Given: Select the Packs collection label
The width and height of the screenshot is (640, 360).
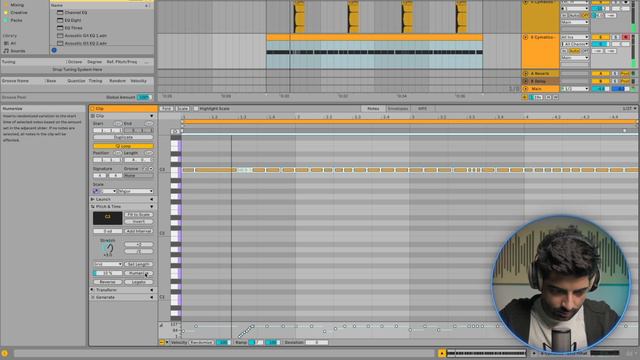Looking at the screenshot, I should pyautogui.click(x=16, y=20).
